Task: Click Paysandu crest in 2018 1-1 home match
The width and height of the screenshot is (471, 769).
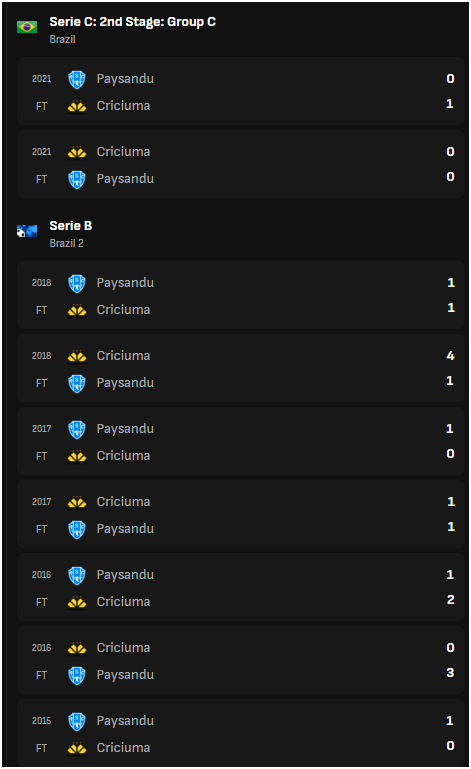Action: [x=77, y=283]
